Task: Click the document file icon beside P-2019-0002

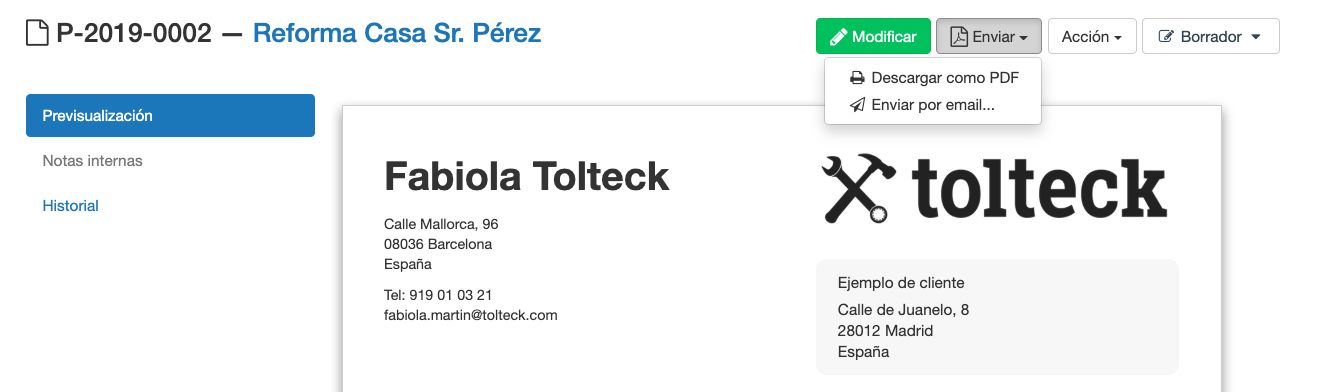Action: 36,34
